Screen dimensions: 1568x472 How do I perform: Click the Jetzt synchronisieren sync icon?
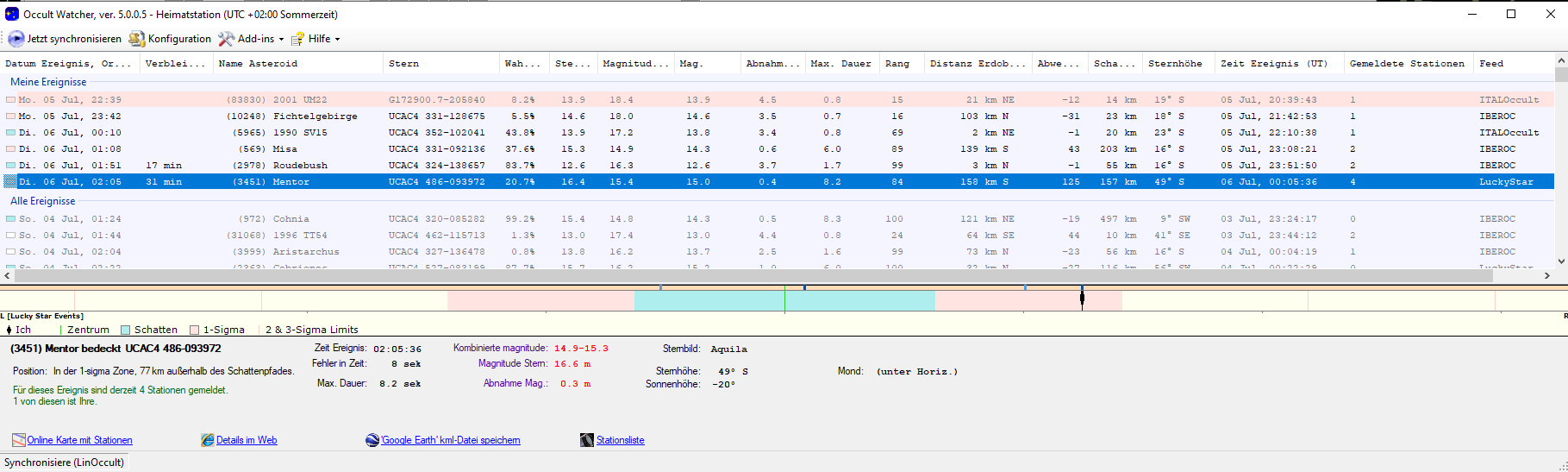tap(16, 39)
